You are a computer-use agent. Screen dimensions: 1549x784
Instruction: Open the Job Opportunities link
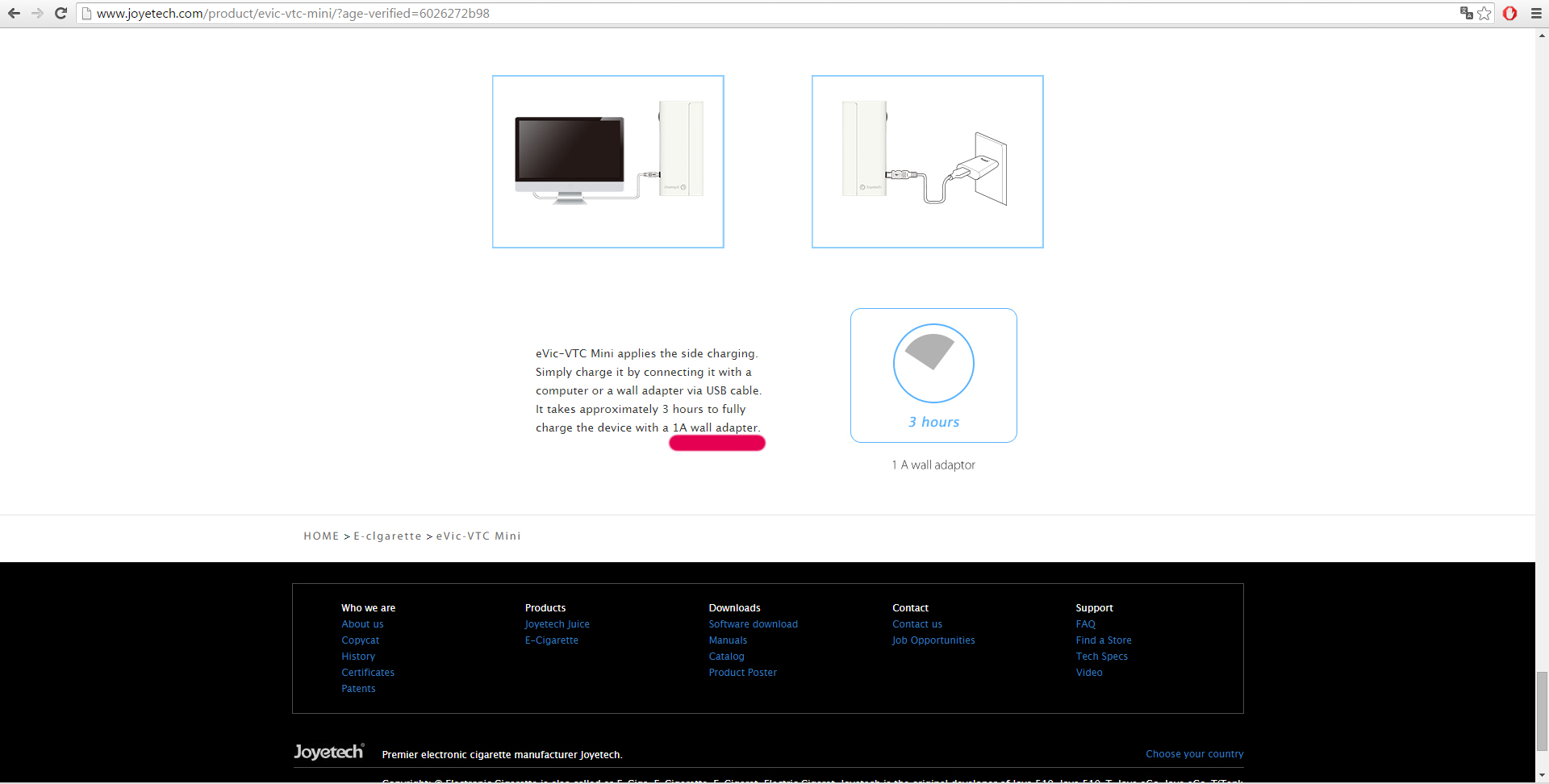tap(933, 640)
